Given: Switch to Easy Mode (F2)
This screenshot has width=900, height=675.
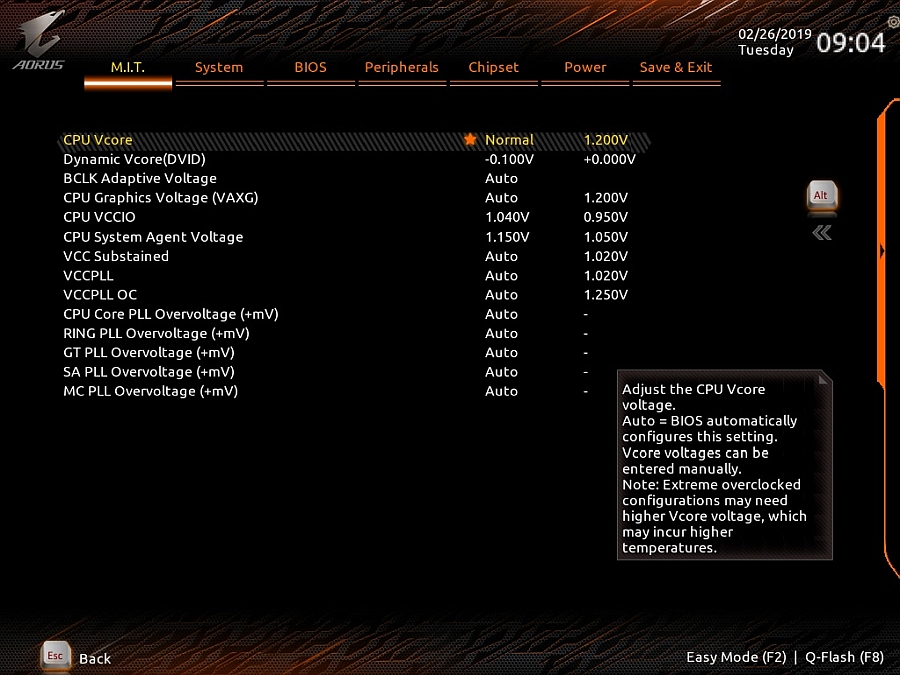Looking at the screenshot, I should tap(736, 657).
